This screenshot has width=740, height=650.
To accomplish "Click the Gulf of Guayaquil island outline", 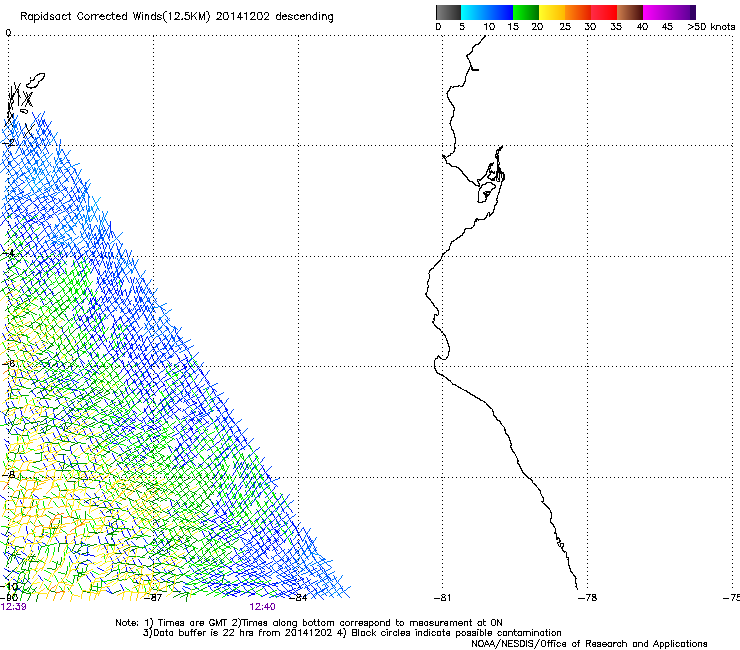I will (486, 192).
